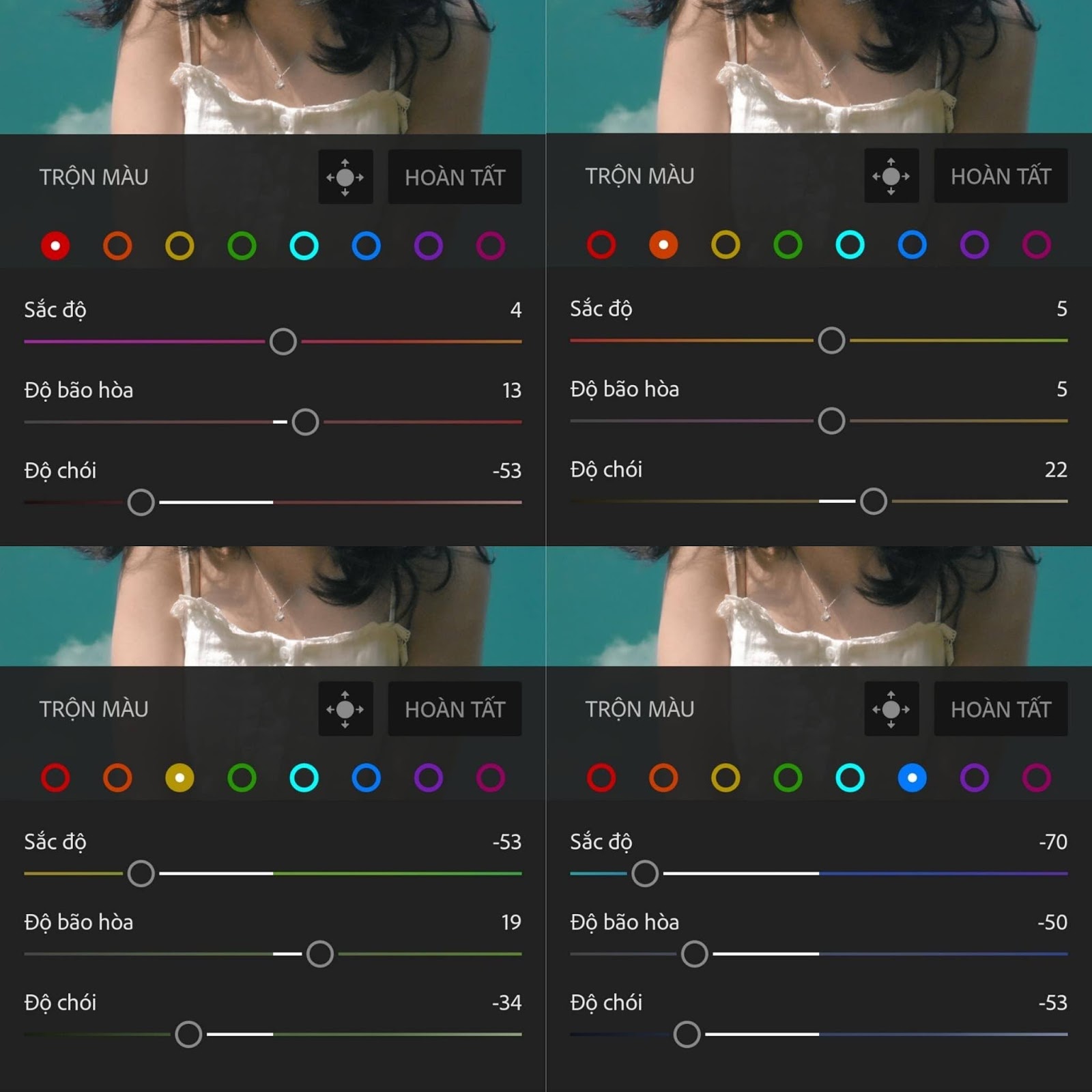1092x1092 pixels.
Task: Click the TRỘN MÀU title in bottom-left panel
Action: [x=94, y=709]
